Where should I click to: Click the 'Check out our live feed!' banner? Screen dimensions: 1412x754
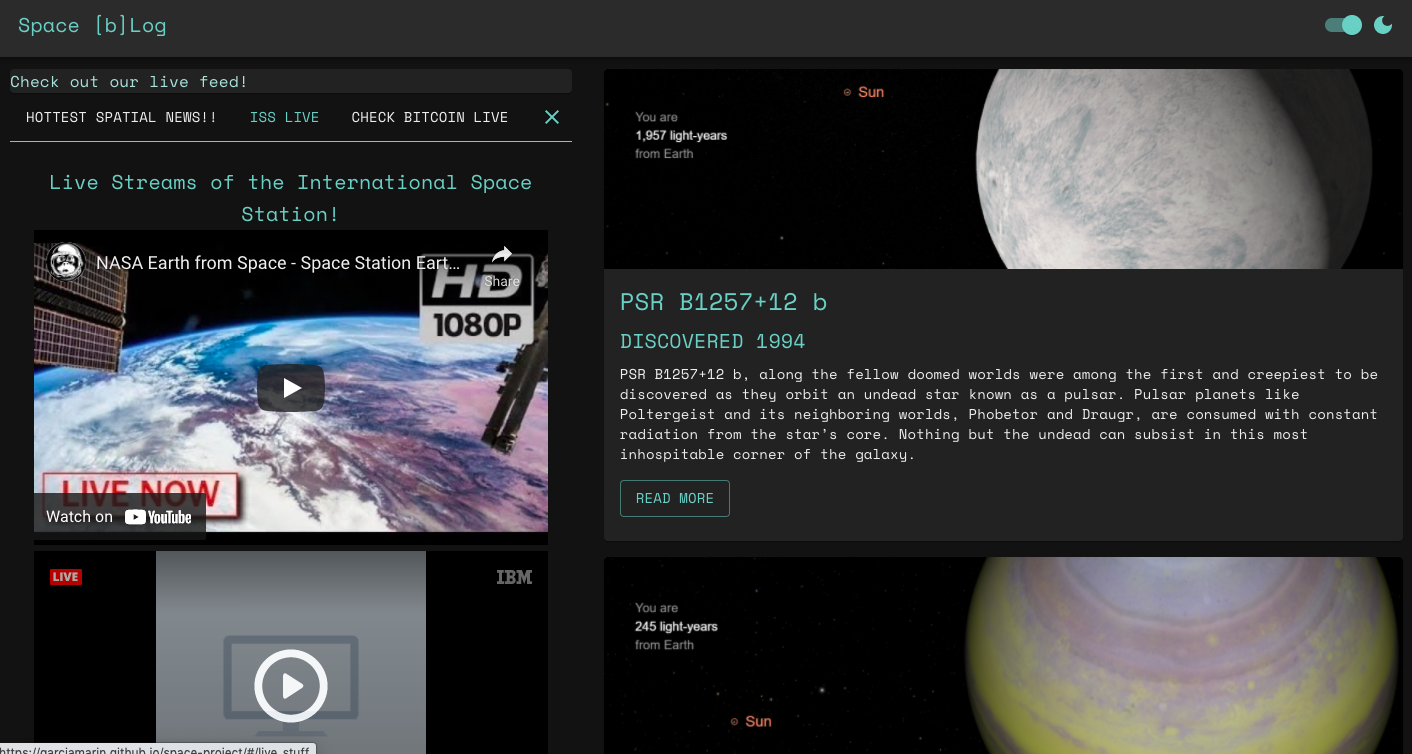pos(291,81)
